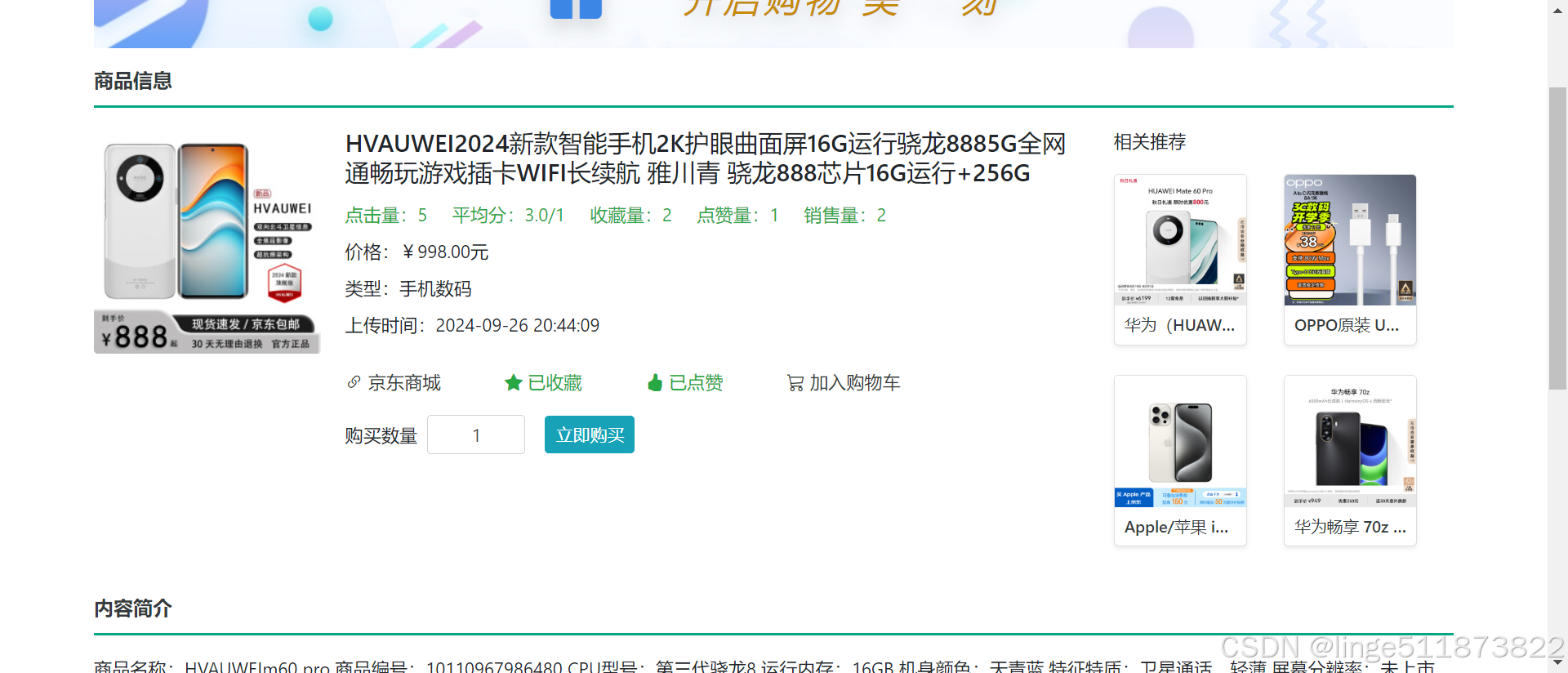The height and width of the screenshot is (673, 1568).
Task: Click the Apple/苹果 i... recommendation title
Action: (1177, 527)
